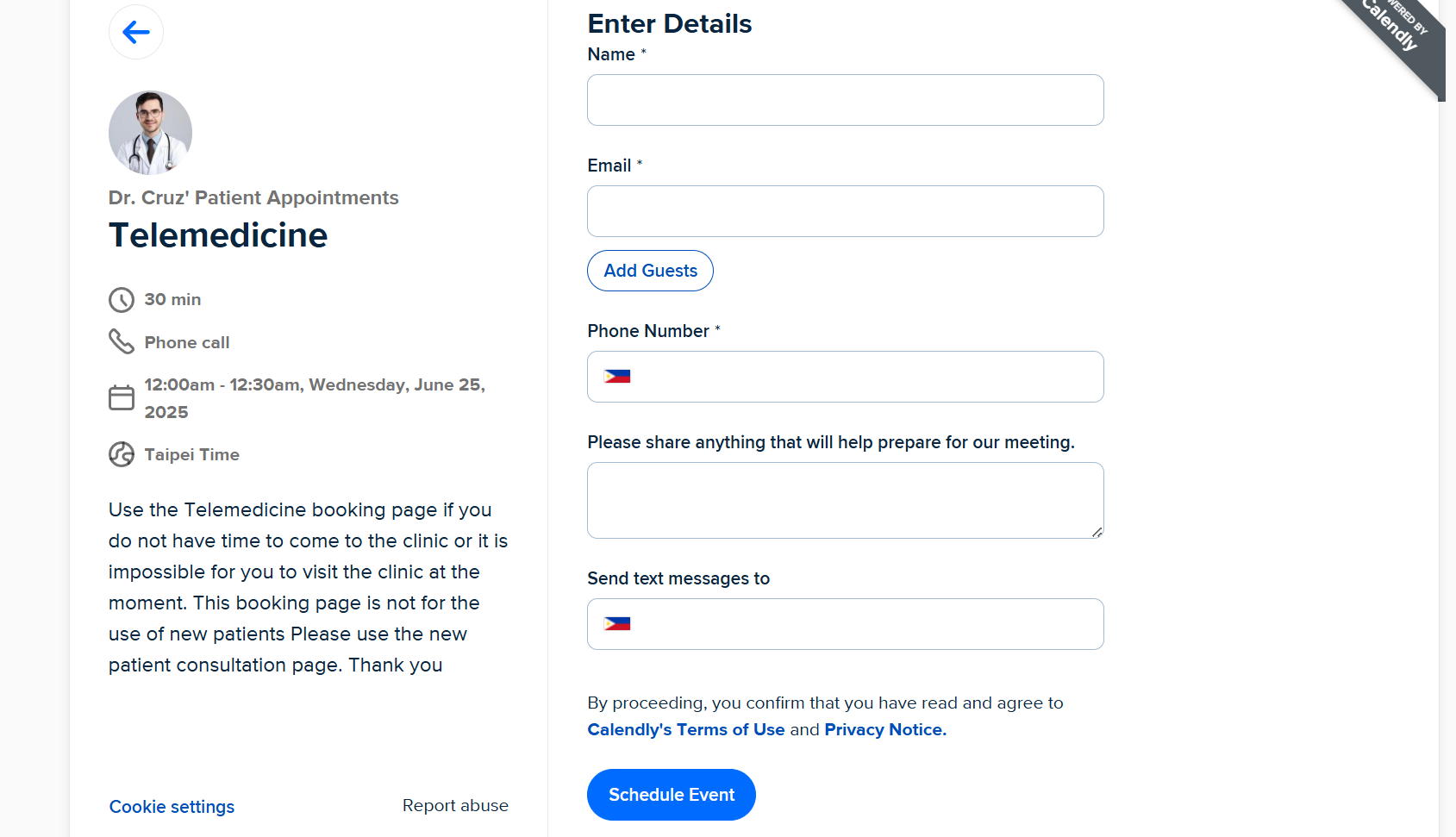
Task: Click the phone icon beside Phone call
Action: pos(122,342)
